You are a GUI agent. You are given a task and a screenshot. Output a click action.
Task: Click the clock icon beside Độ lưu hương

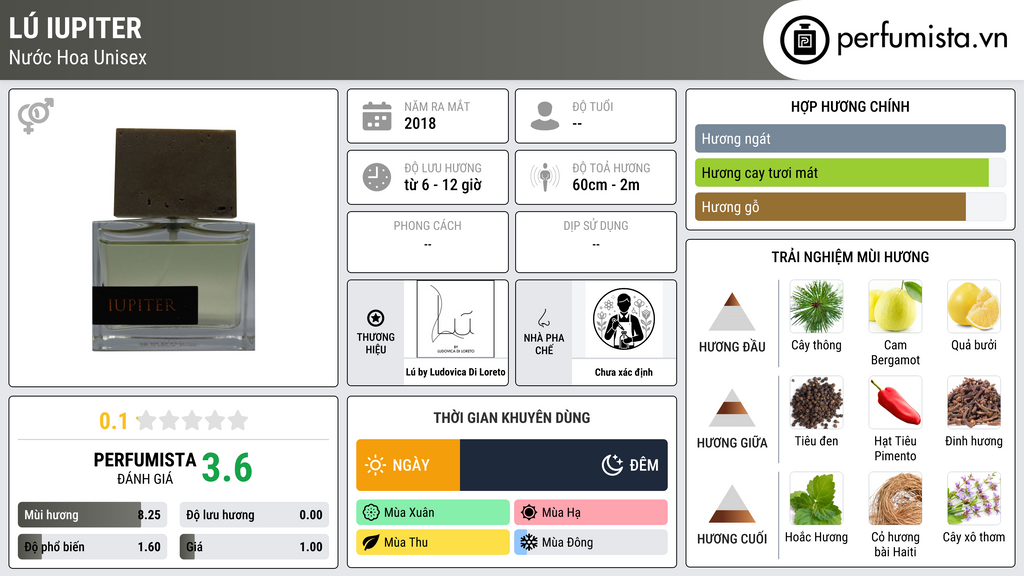(x=377, y=177)
